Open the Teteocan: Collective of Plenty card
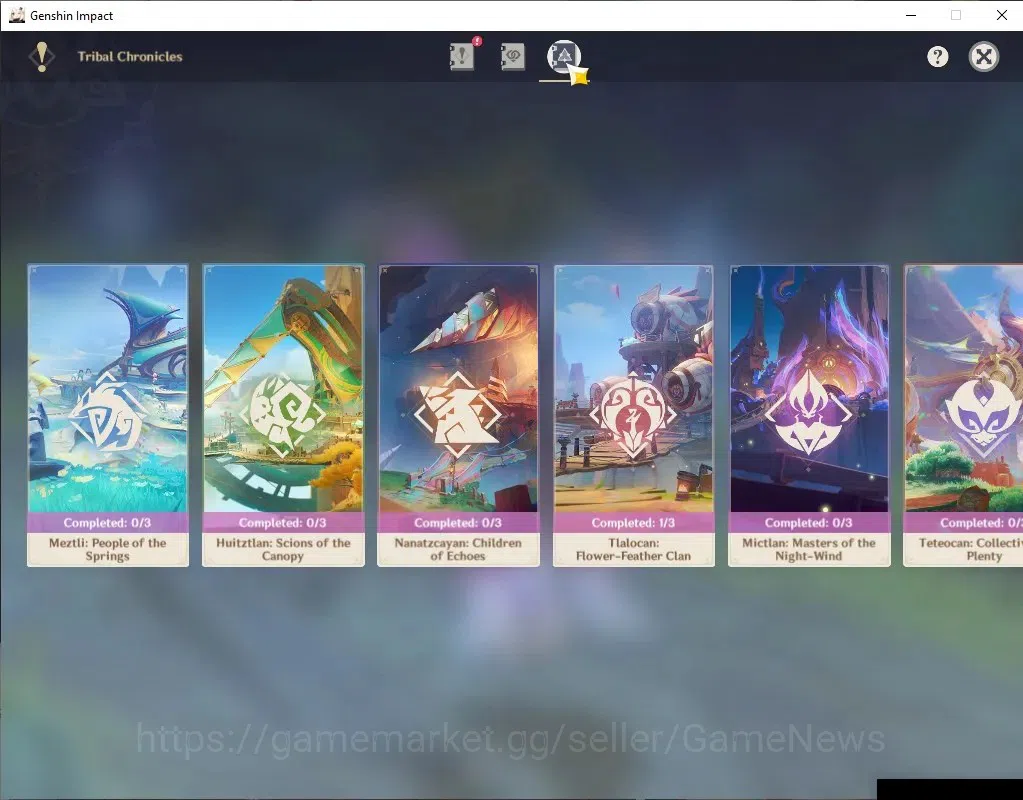 963,415
